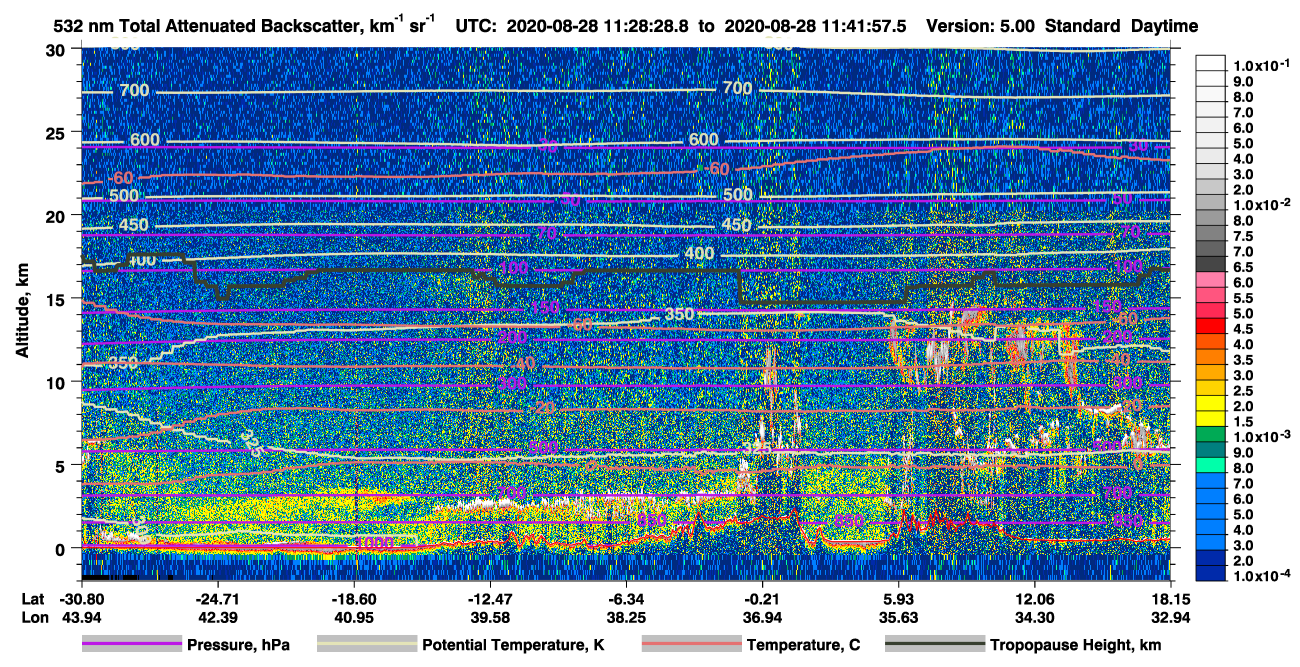Click the altitude tick label '10'
Image resolution: width=1300 pixels, height=667 pixels.
pyautogui.click(x=58, y=382)
